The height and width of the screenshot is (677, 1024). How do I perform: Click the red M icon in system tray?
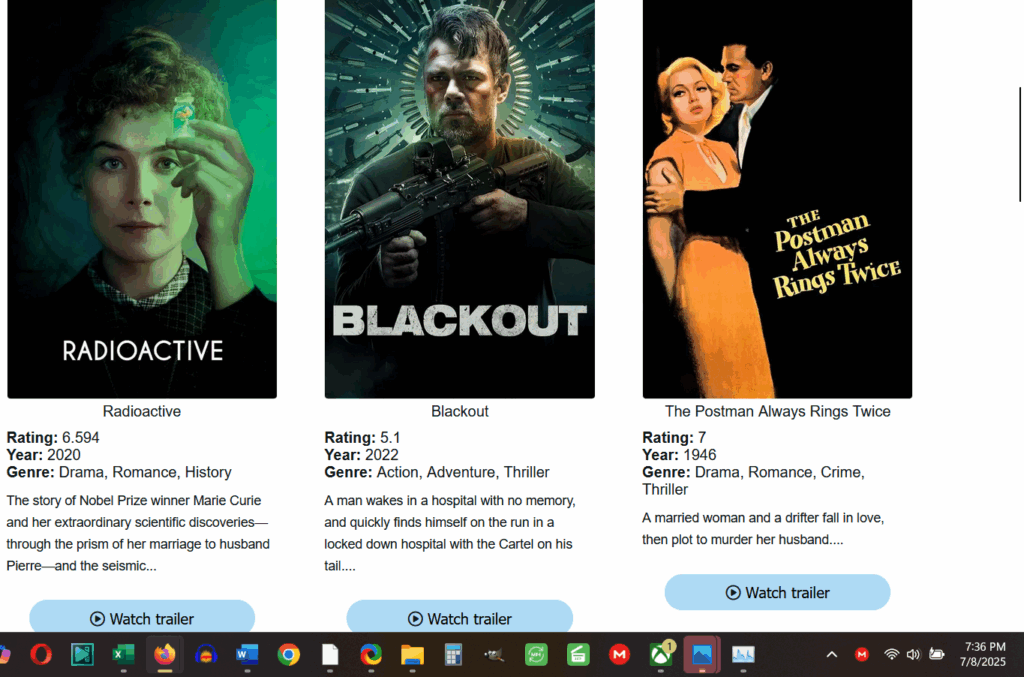click(x=862, y=653)
